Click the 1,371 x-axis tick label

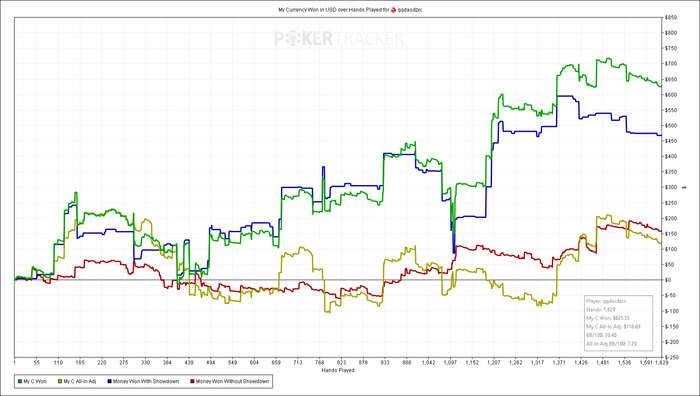tap(559, 363)
